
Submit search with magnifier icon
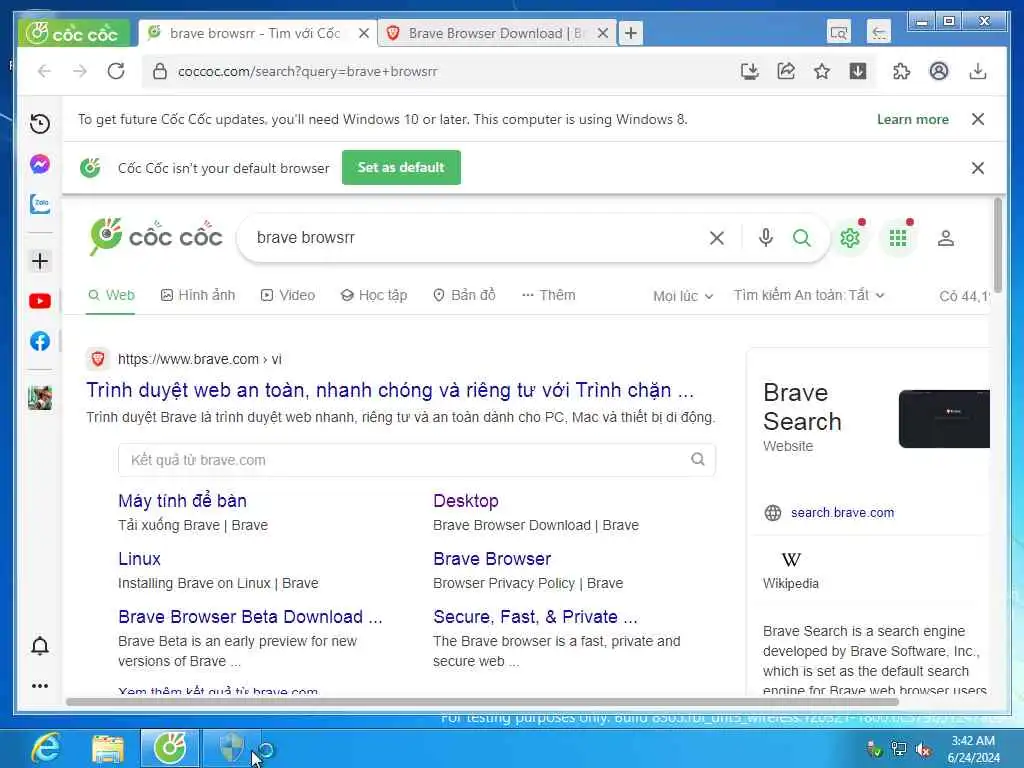click(802, 238)
